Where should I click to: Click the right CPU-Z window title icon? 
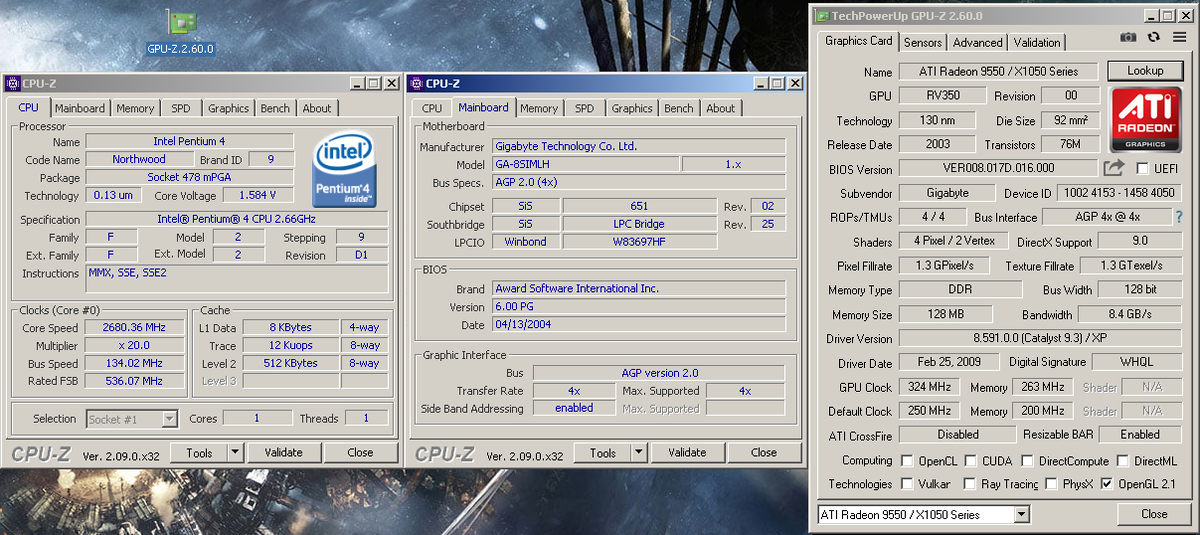click(416, 84)
